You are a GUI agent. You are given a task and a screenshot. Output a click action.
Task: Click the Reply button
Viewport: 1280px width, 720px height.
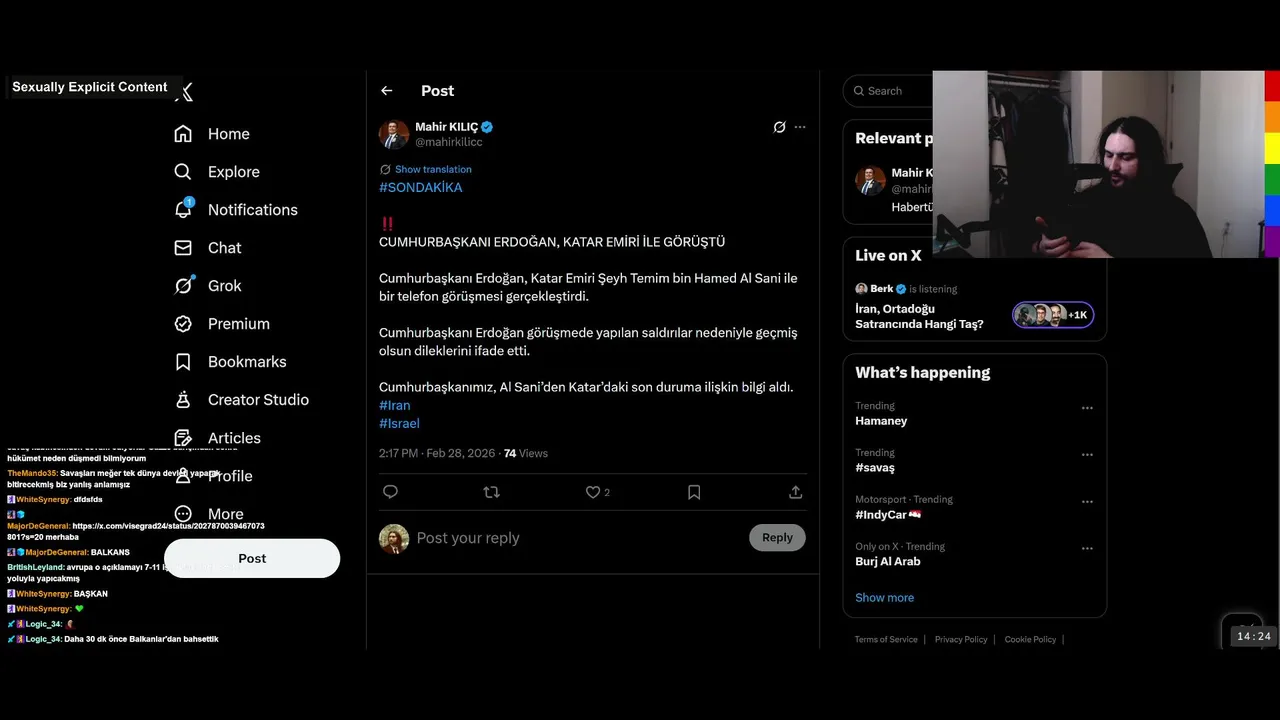coord(777,538)
